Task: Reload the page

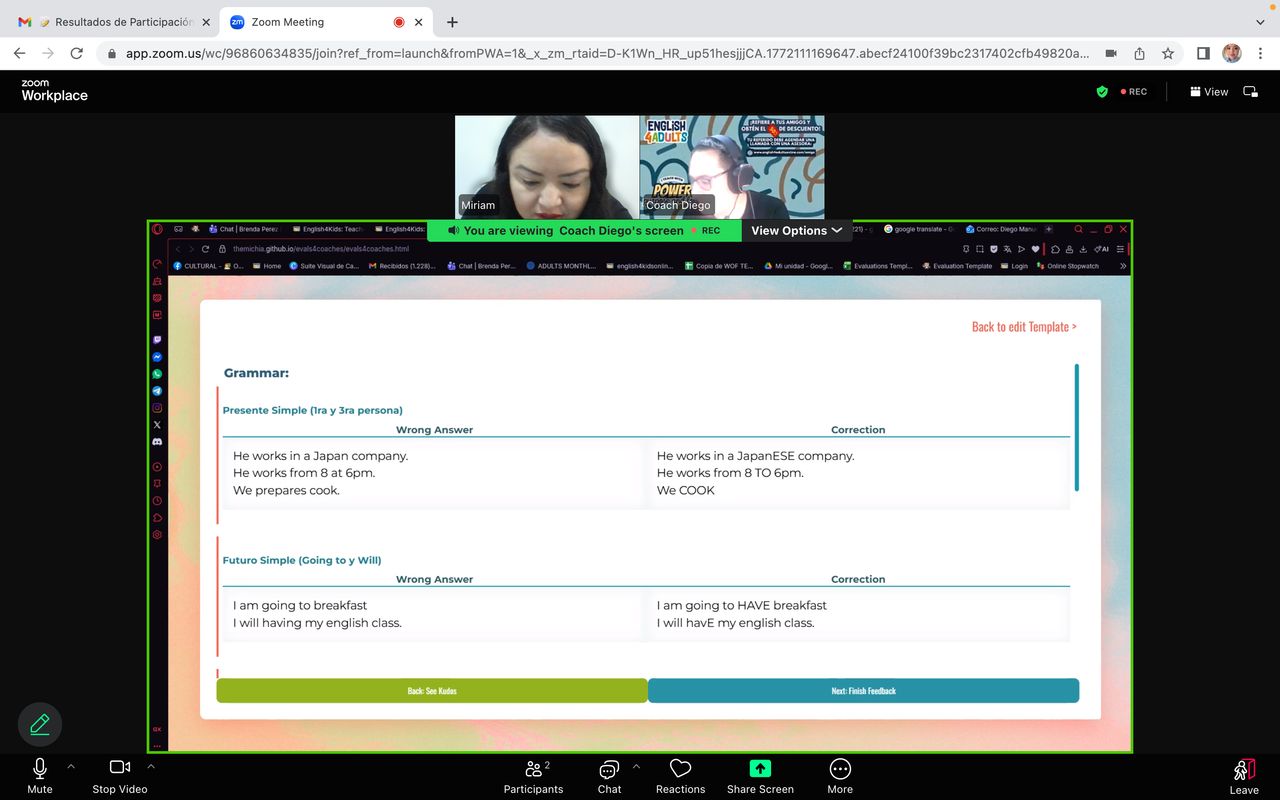Action: tap(76, 53)
